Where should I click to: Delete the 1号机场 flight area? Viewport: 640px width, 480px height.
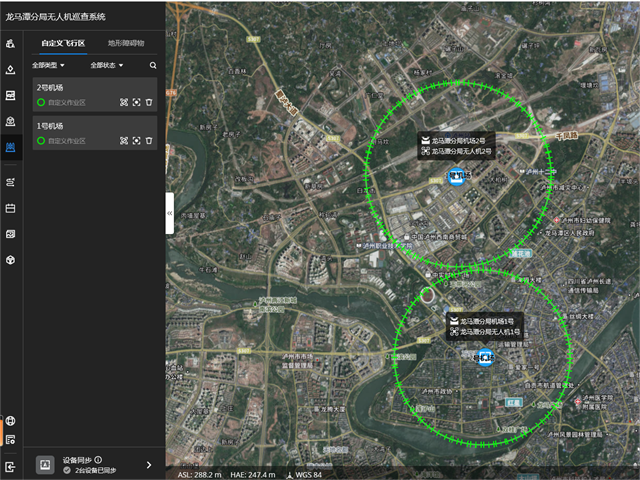(149, 141)
